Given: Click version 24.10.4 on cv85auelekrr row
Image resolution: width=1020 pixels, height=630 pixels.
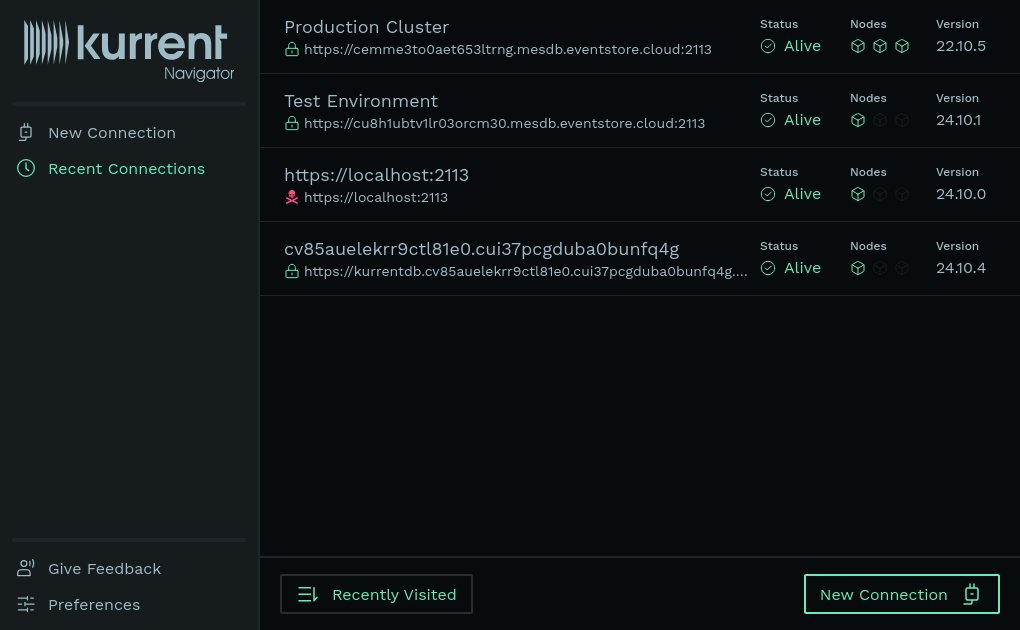Looking at the screenshot, I should (x=961, y=268).
